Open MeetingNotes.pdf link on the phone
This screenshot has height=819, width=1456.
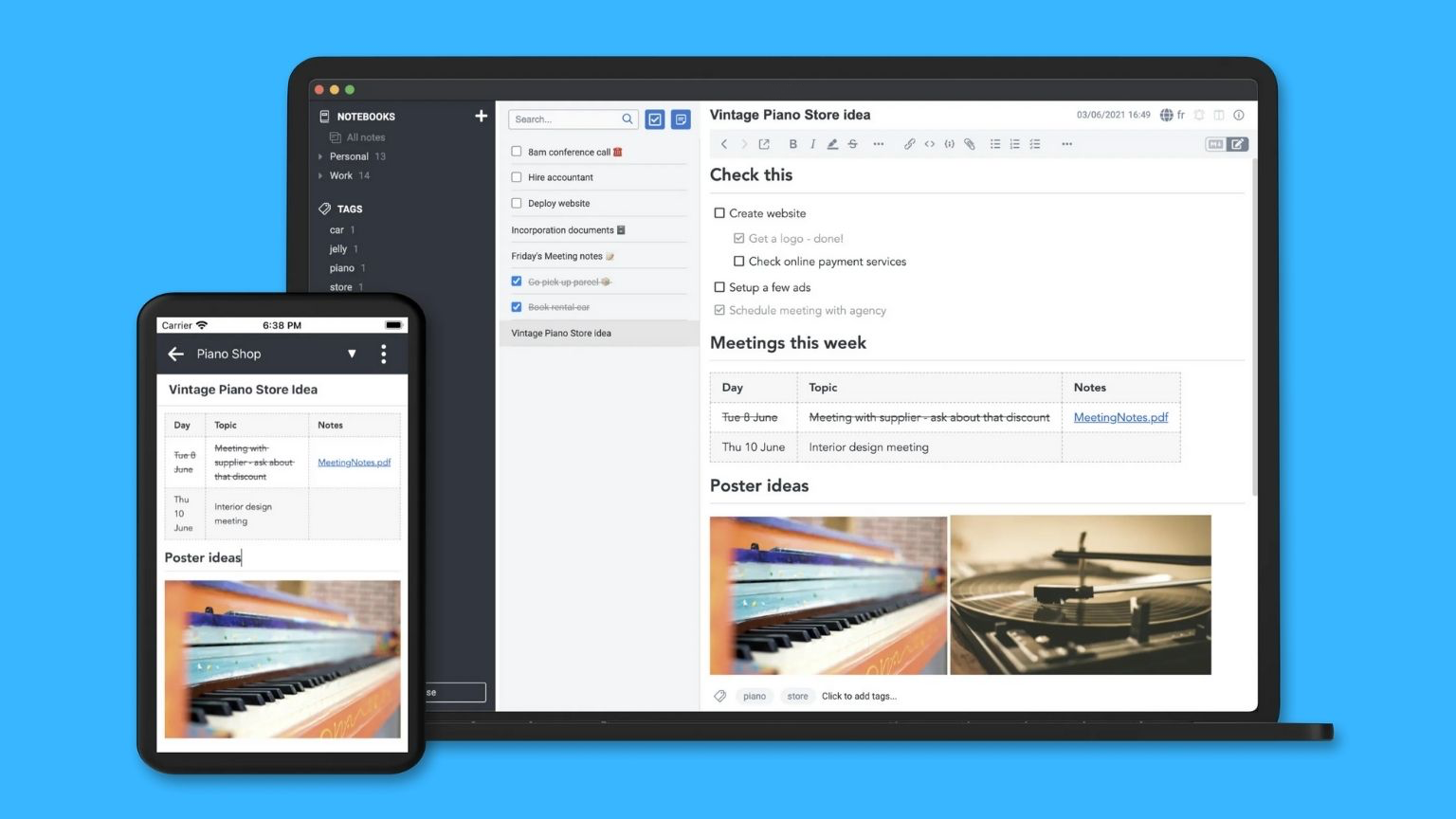(x=354, y=463)
